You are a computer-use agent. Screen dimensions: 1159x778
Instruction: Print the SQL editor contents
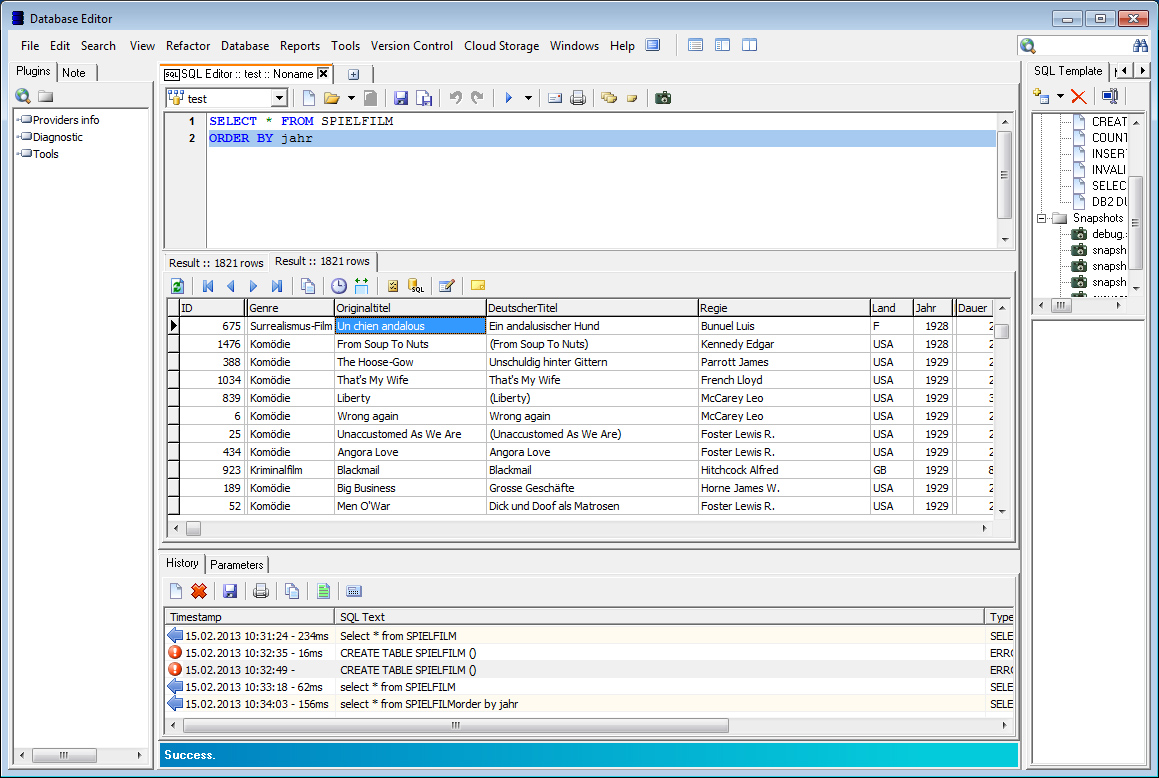click(x=578, y=98)
